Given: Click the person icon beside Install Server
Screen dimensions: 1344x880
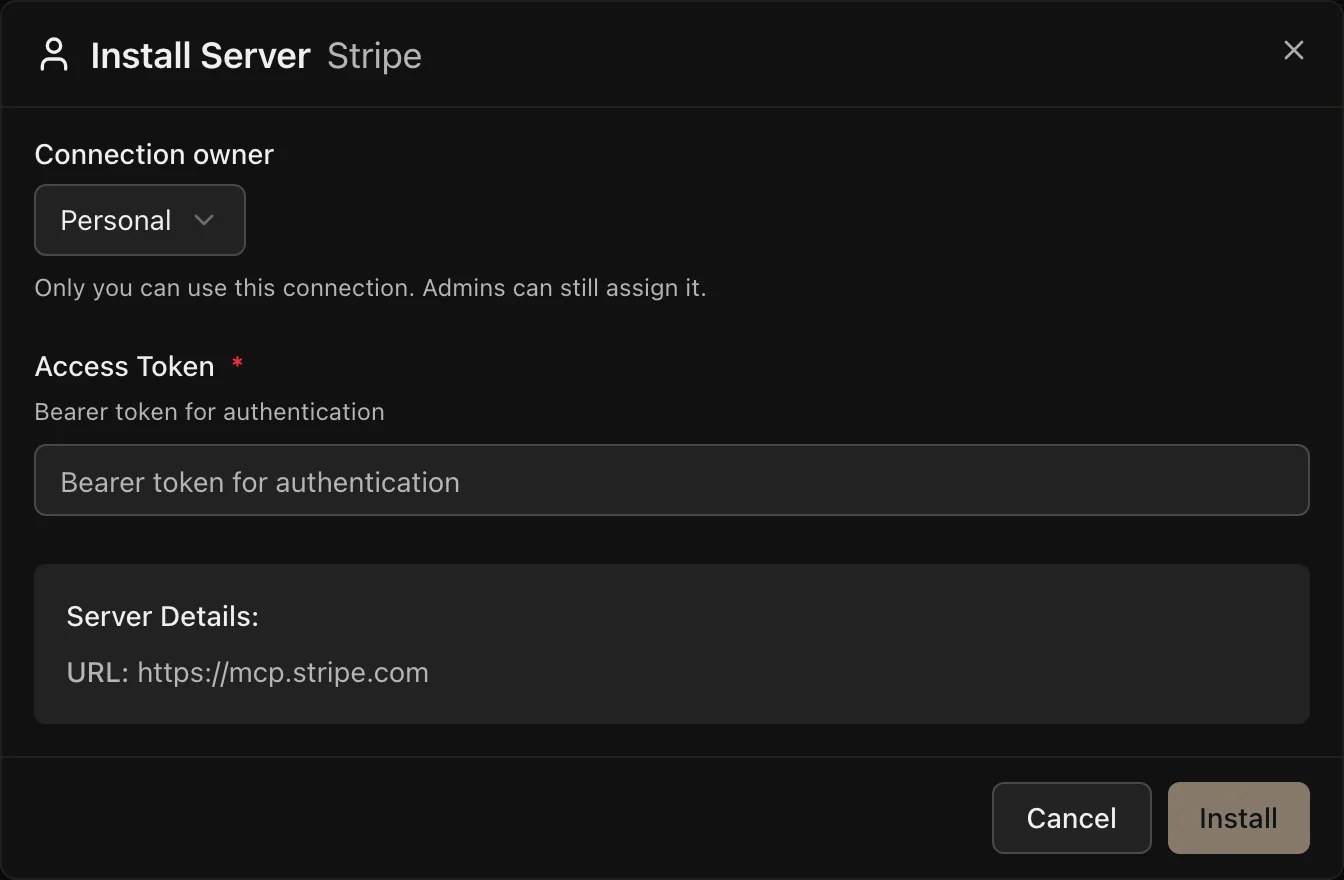Looking at the screenshot, I should [x=54, y=55].
